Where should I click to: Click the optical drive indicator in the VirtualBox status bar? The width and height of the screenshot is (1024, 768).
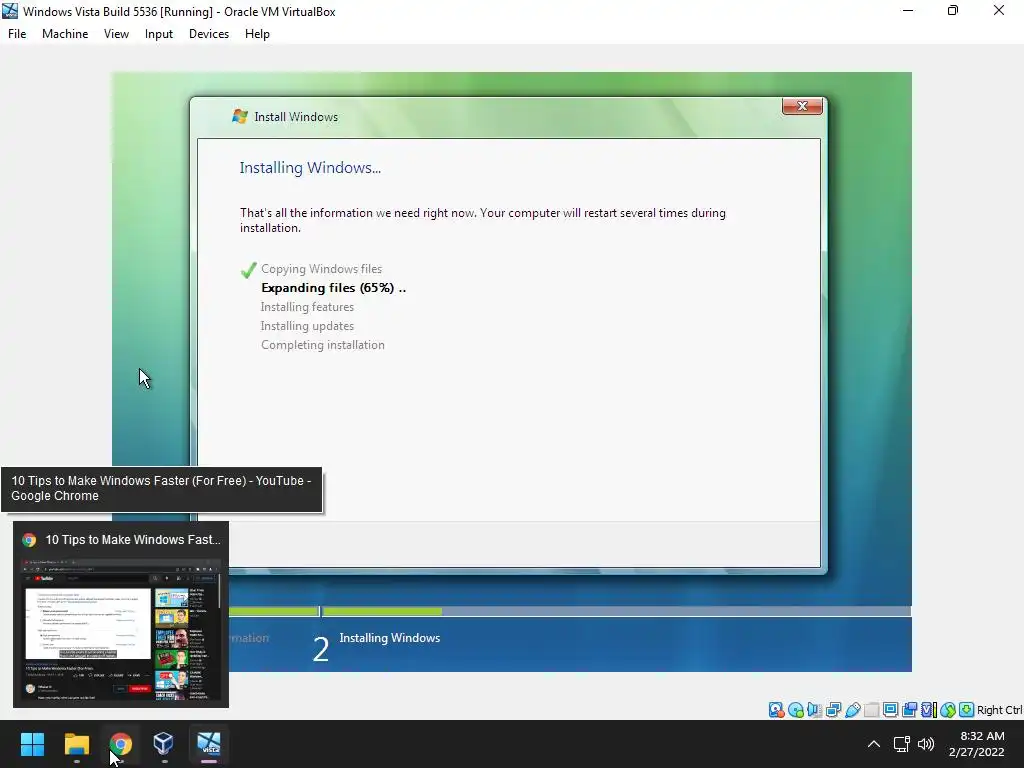(795, 710)
